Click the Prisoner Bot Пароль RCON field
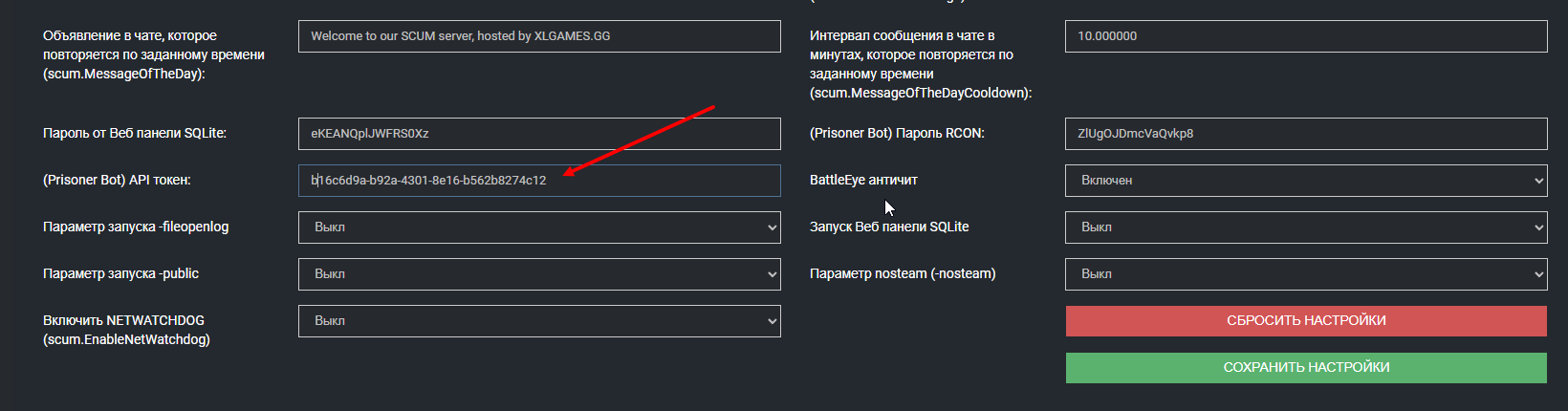This screenshot has width=1568, height=411. [1305, 134]
